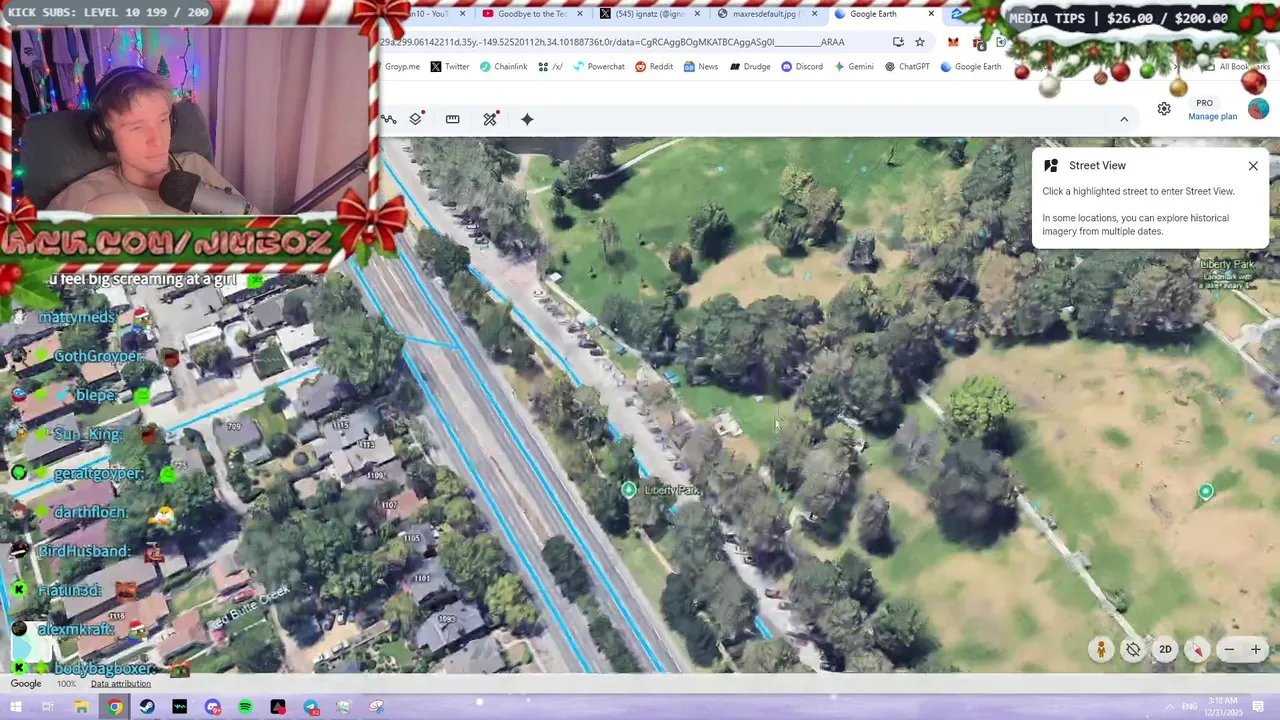Open the Windows Start menu
This screenshot has width=1280, height=720.
15,707
